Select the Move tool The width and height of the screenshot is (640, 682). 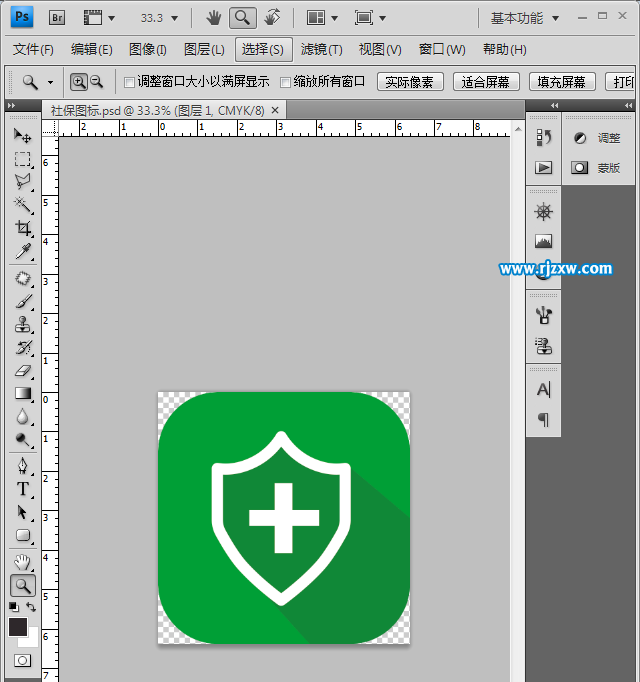pyautogui.click(x=23, y=135)
